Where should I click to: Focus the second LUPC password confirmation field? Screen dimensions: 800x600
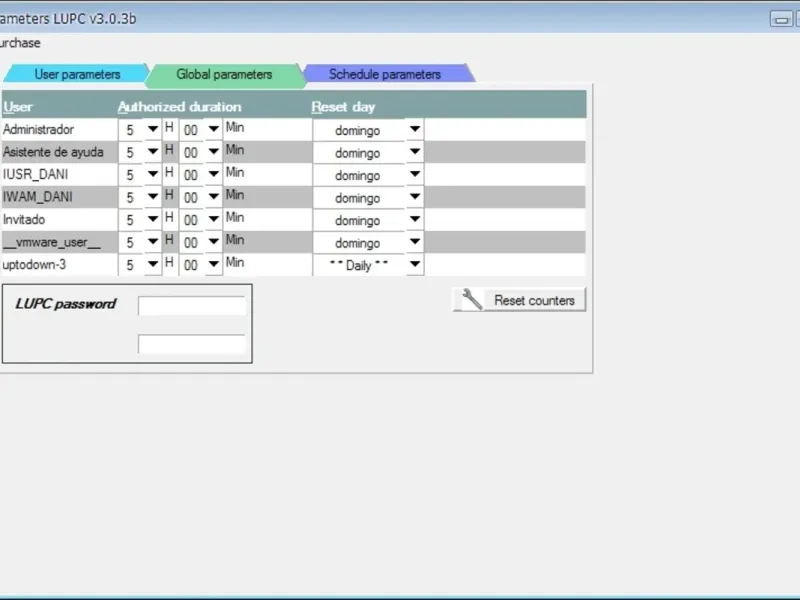(x=191, y=344)
